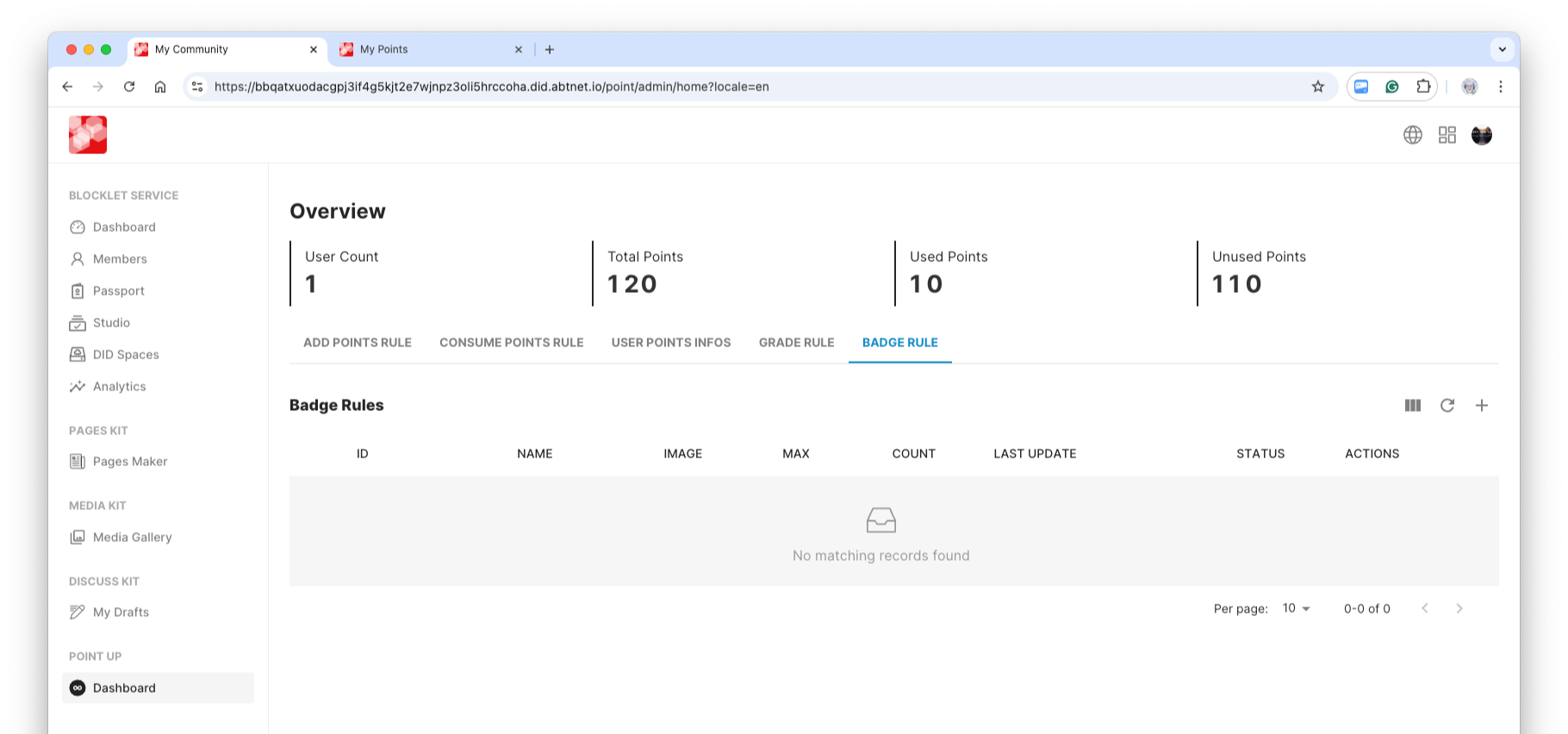This screenshot has width=1568, height=734.
Task: Click the add badge rule plus icon
Action: [1481, 405]
